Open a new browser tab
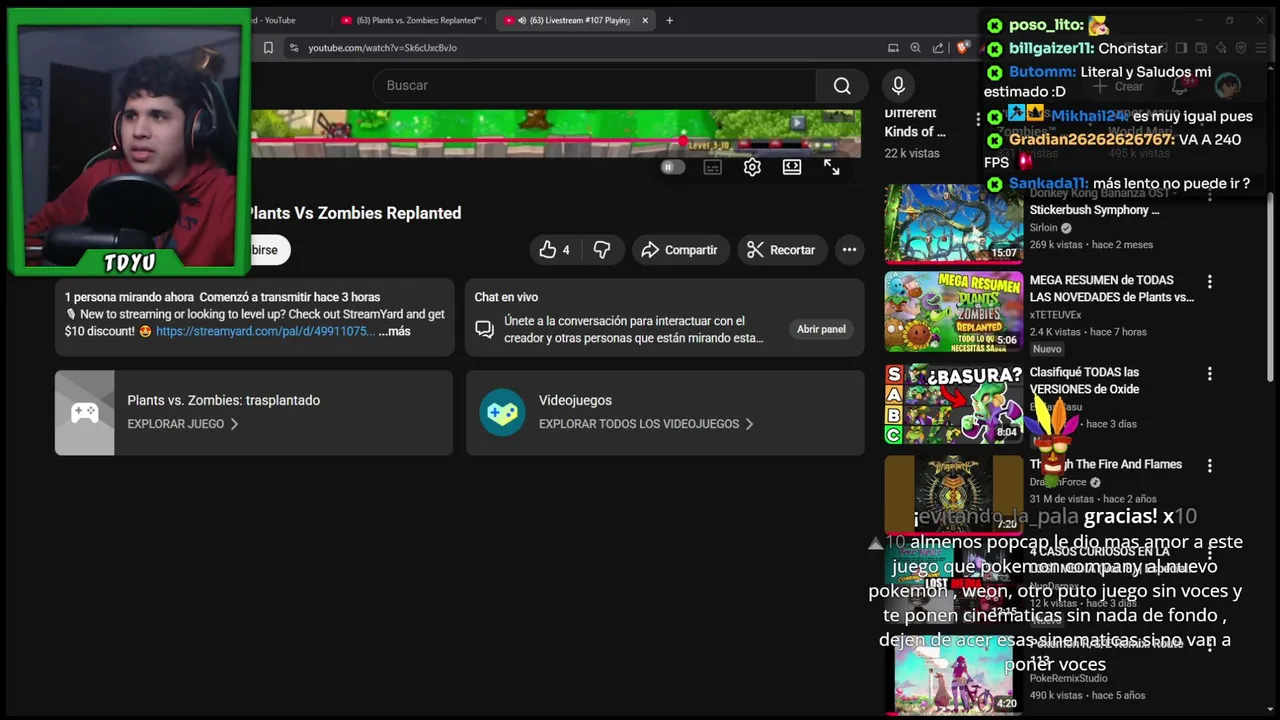The width and height of the screenshot is (1280, 720). pos(669,20)
